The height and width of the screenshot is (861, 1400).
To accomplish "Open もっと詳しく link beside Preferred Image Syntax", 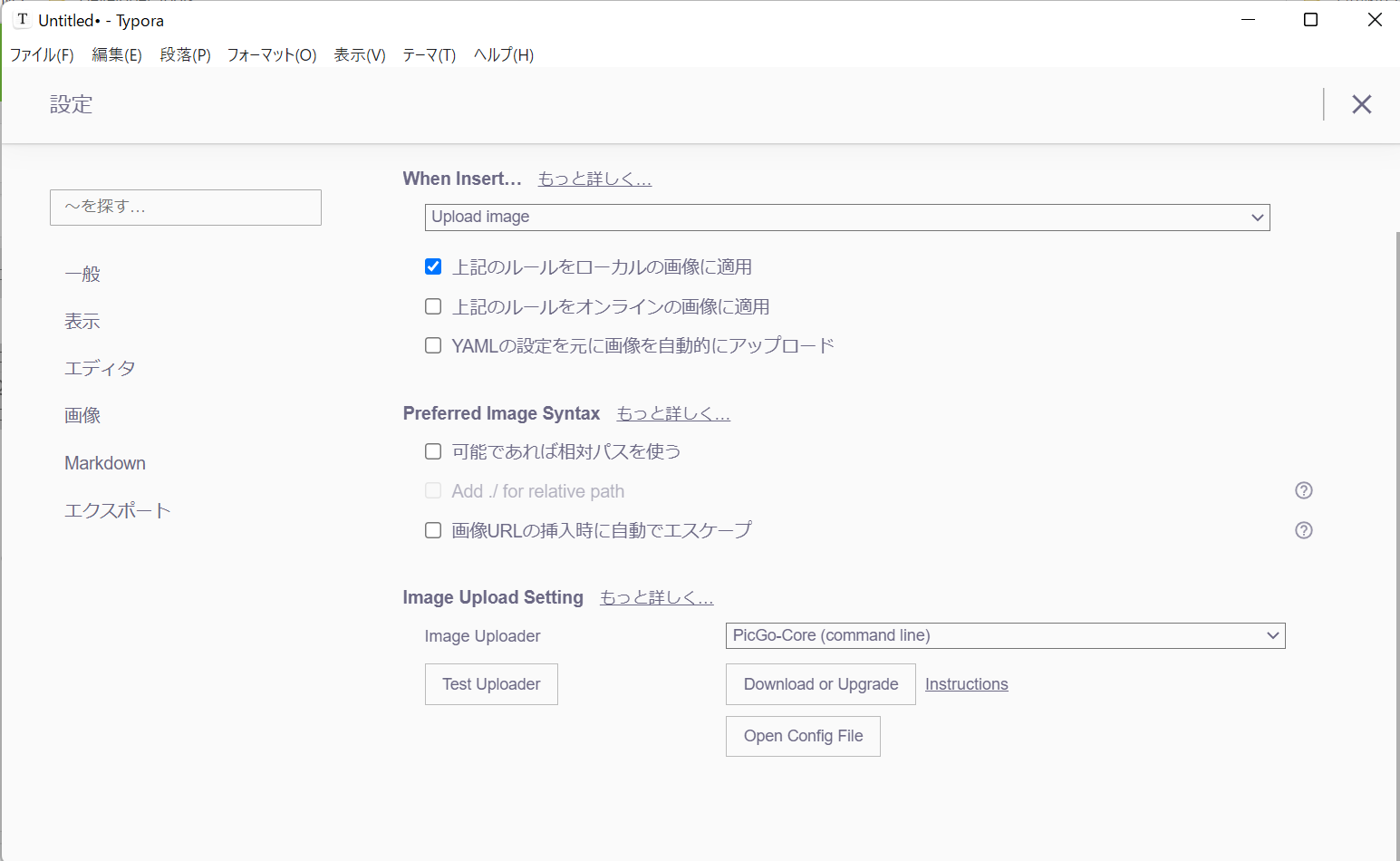I will coord(673,413).
